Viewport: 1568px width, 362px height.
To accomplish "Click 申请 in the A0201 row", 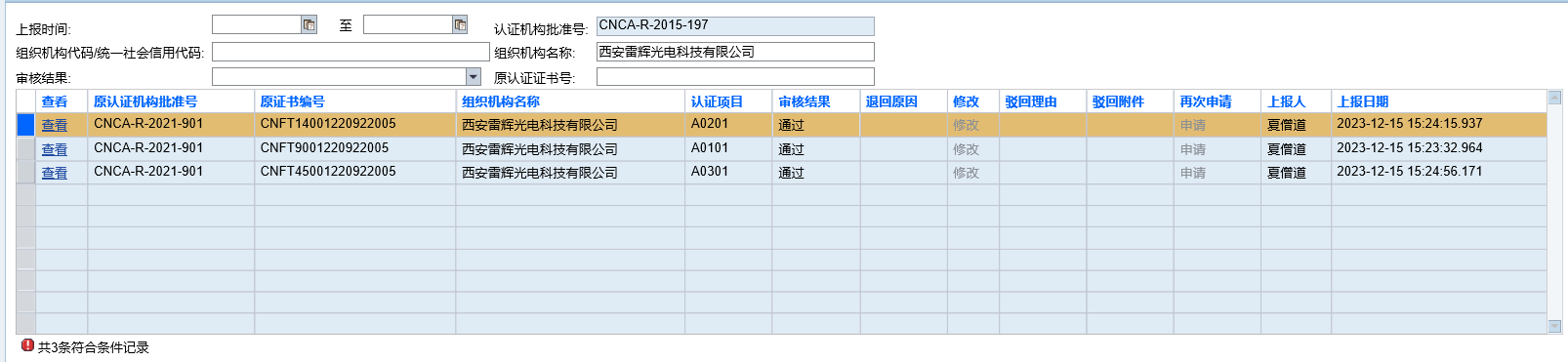I will 1193,125.
